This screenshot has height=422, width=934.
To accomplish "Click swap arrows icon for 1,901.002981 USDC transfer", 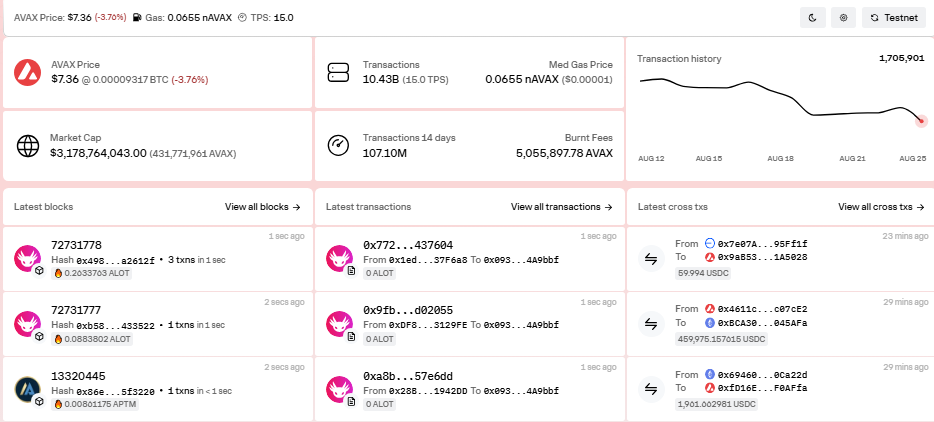I will pos(651,389).
